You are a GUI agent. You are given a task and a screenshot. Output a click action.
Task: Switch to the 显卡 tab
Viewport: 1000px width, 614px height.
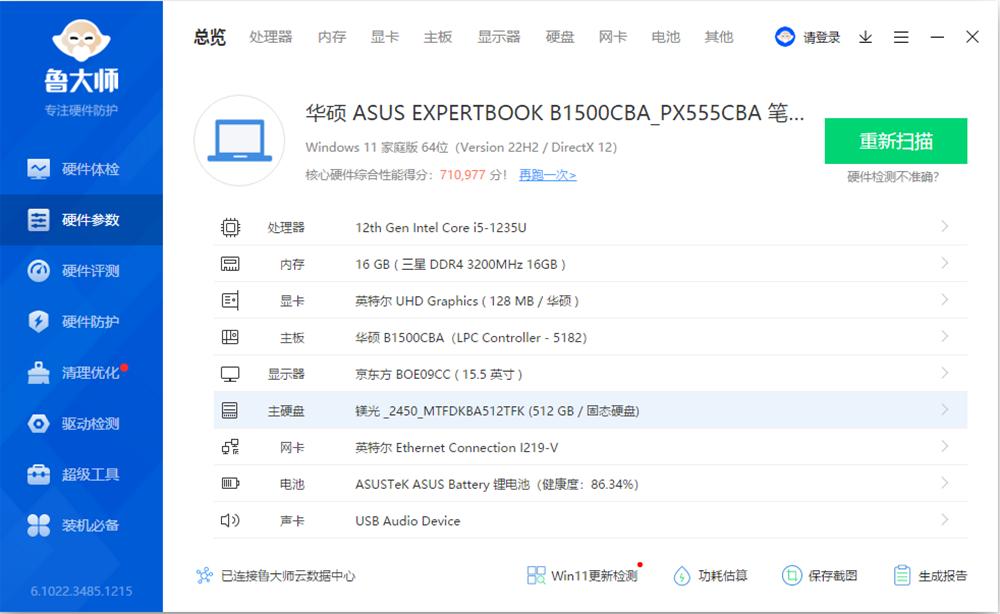pos(384,37)
